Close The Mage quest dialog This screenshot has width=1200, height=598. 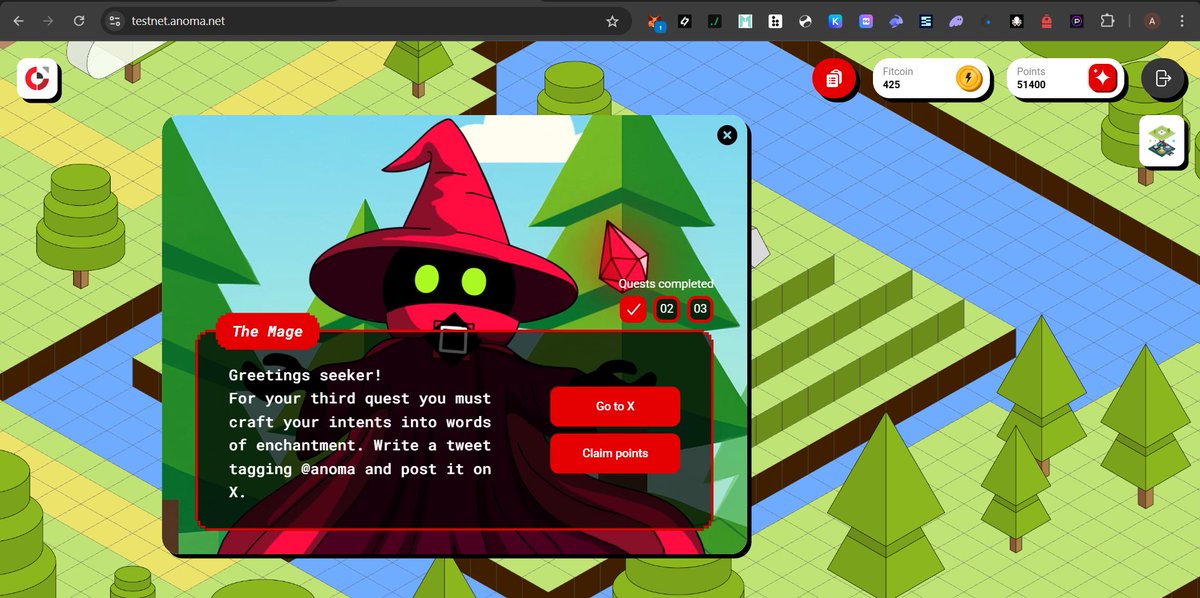pos(727,134)
